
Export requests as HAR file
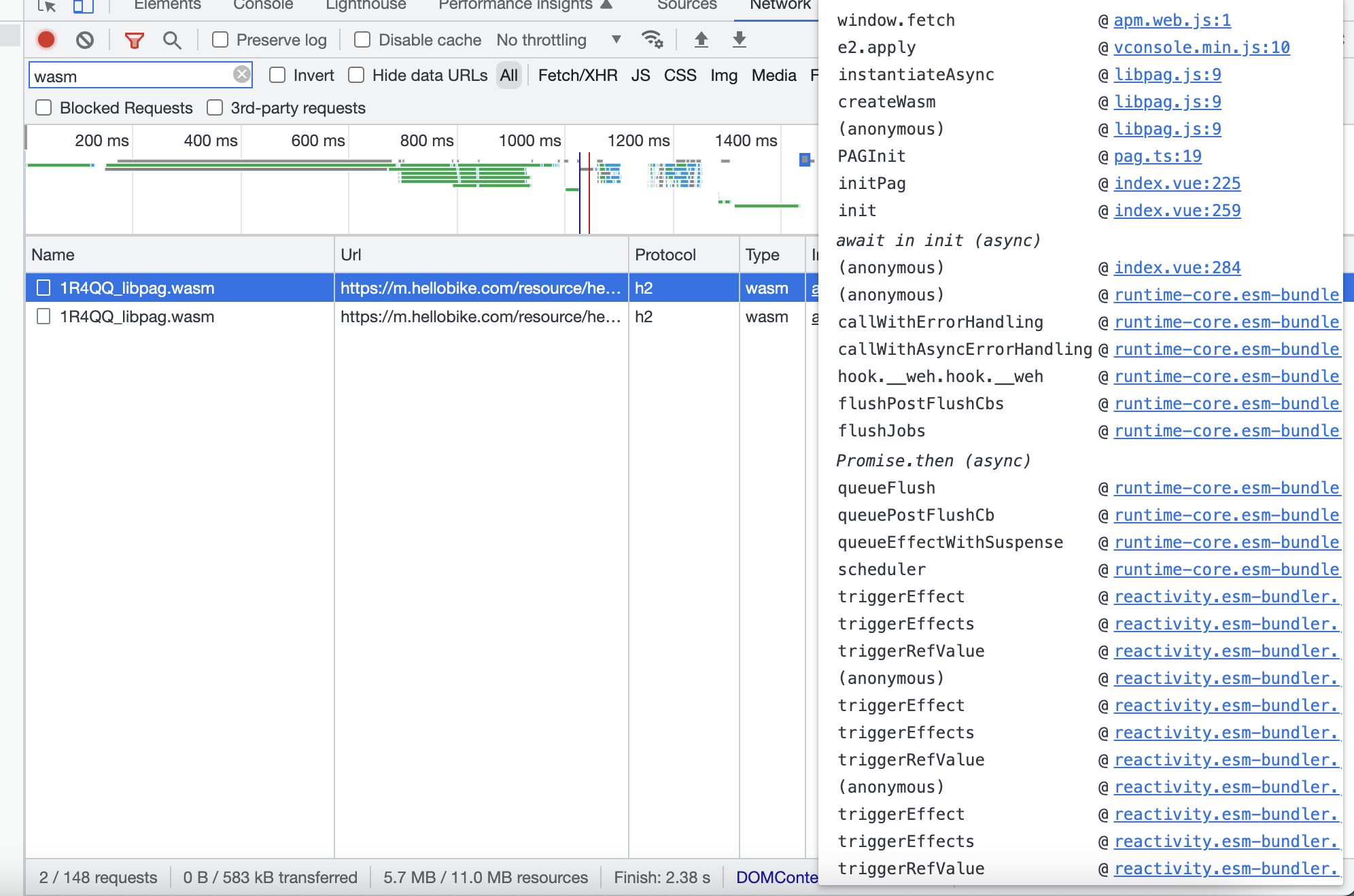[739, 39]
